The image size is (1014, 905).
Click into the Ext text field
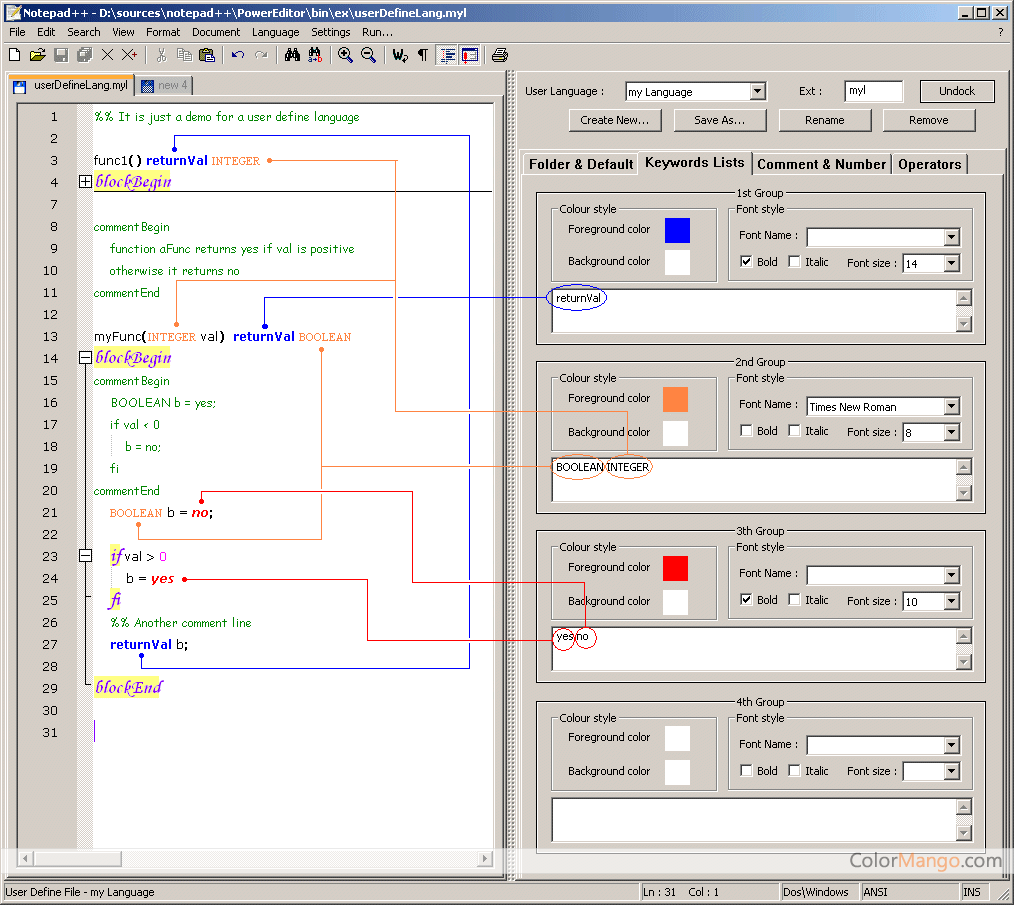(x=872, y=91)
